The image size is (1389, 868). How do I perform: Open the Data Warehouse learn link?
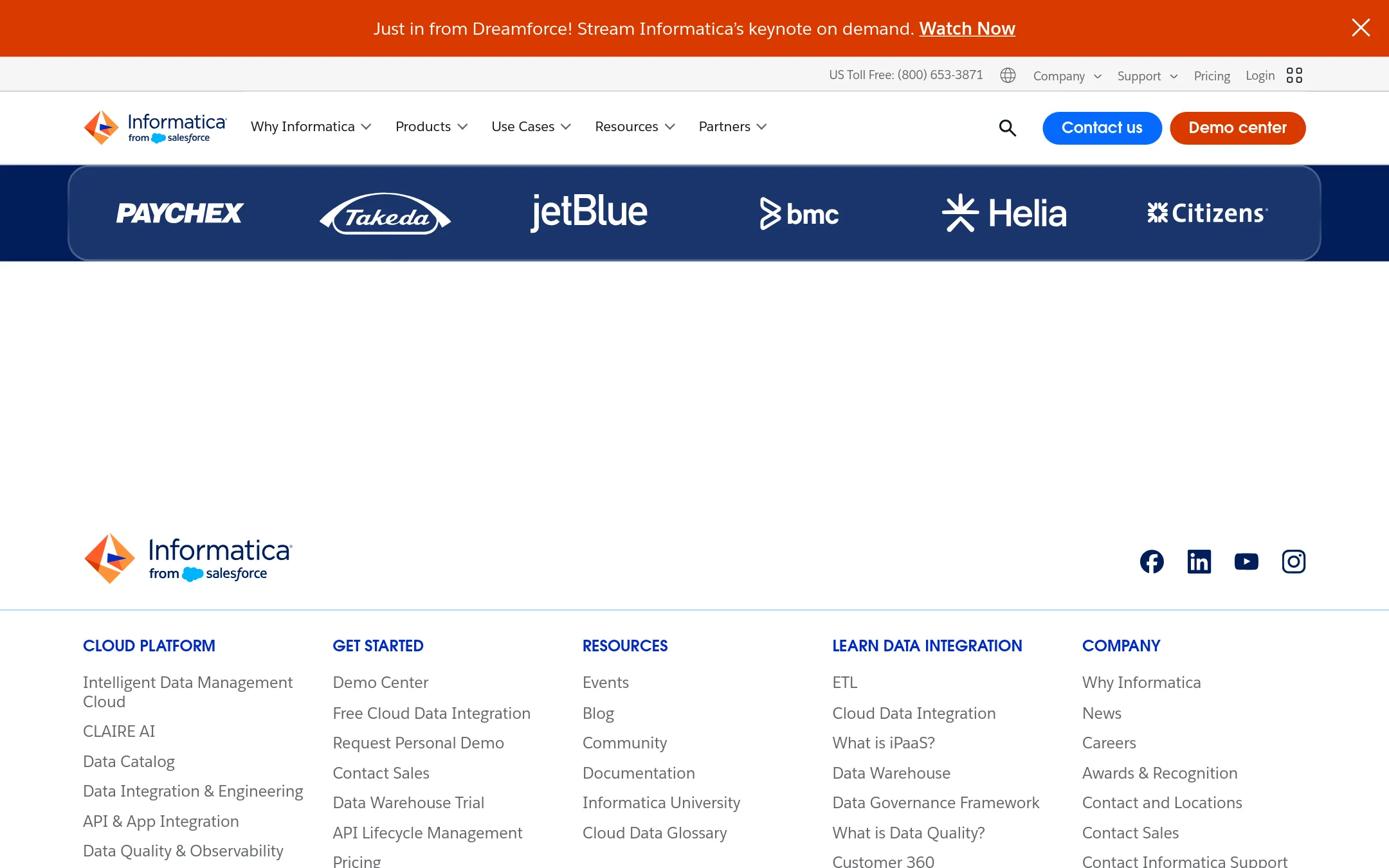click(891, 773)
